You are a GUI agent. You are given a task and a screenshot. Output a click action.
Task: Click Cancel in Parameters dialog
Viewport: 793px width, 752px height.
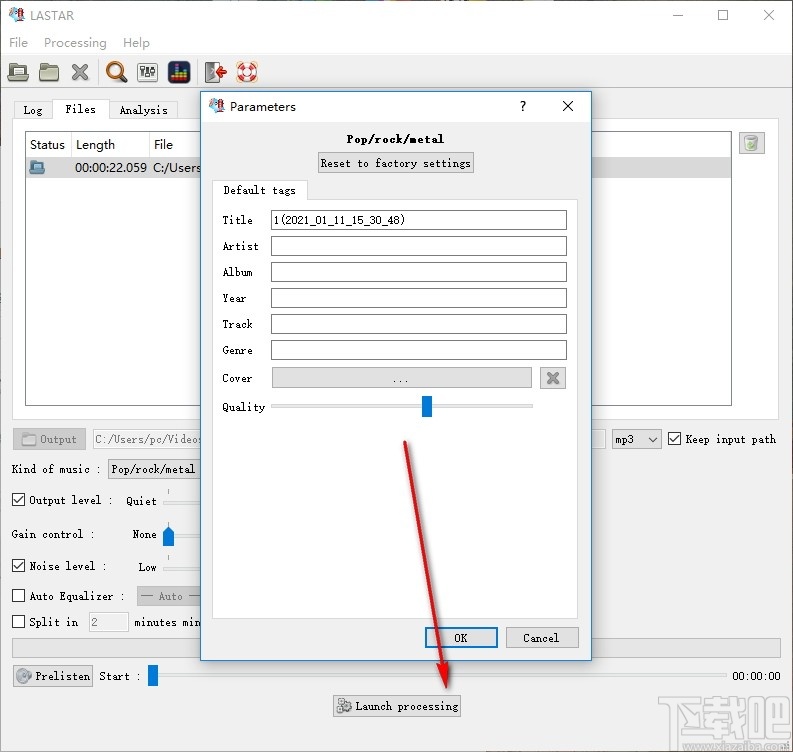pyautogui.click(x=542, y=638)
